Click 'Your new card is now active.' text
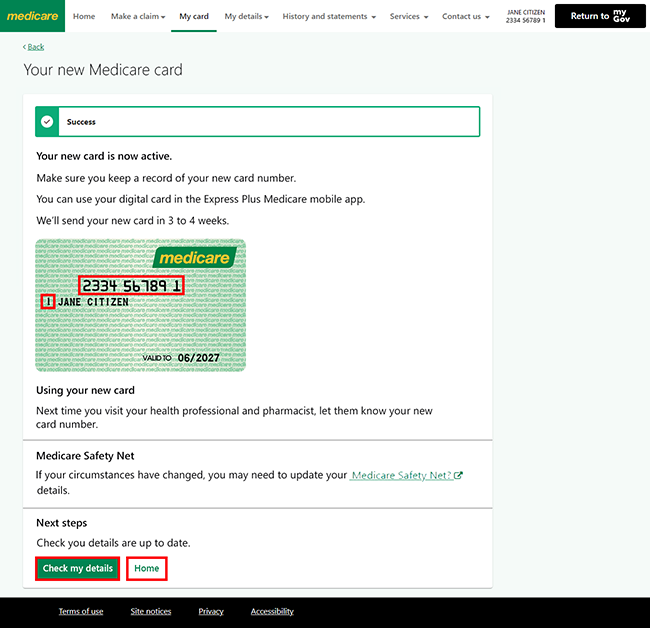Viewport: 650px width, 628px height. point(104,156)
